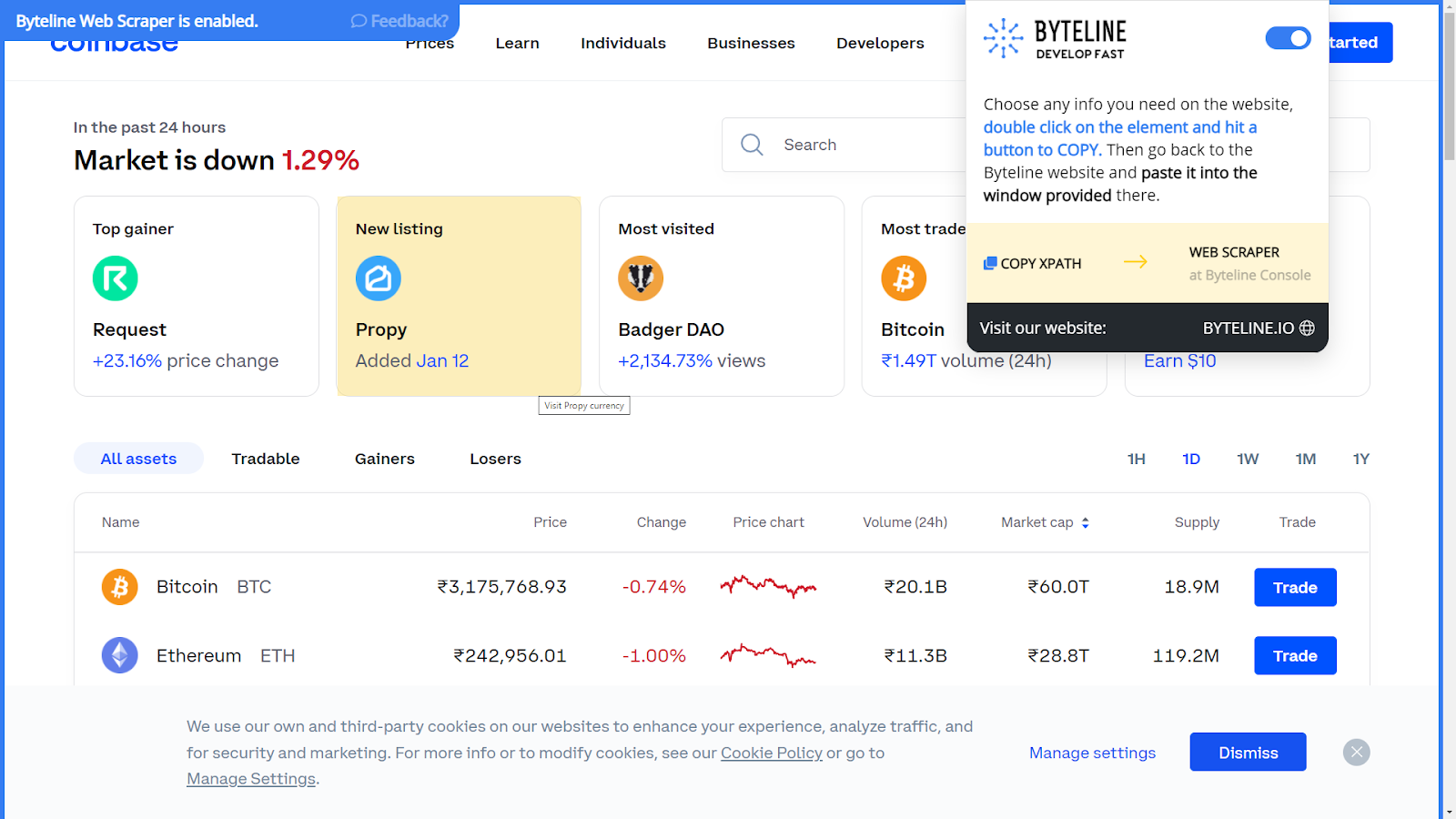Open Web Scraper at Byteline Console
The width and height of the screenshot is (1456, 819).
pyautogui.click(x=1250, y=263)
